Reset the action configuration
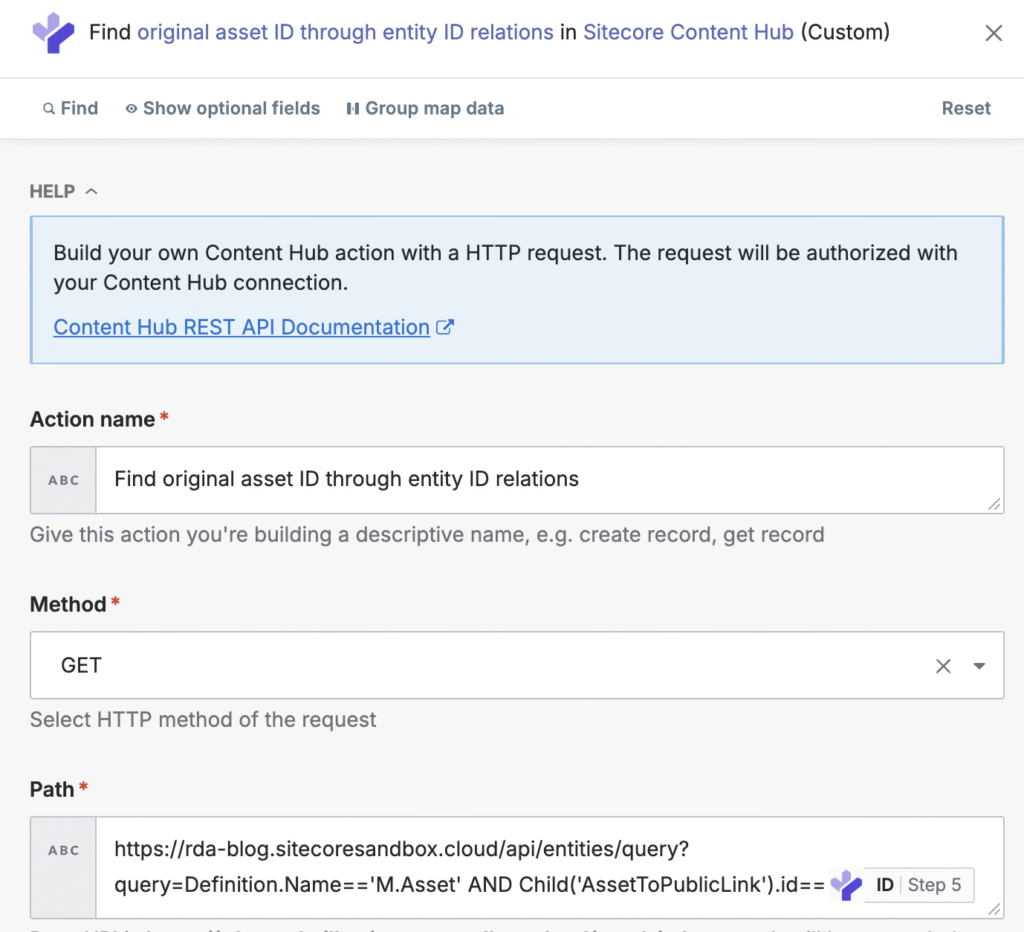The height and width of the screenshot is (932, 1024). pos(966,108)
